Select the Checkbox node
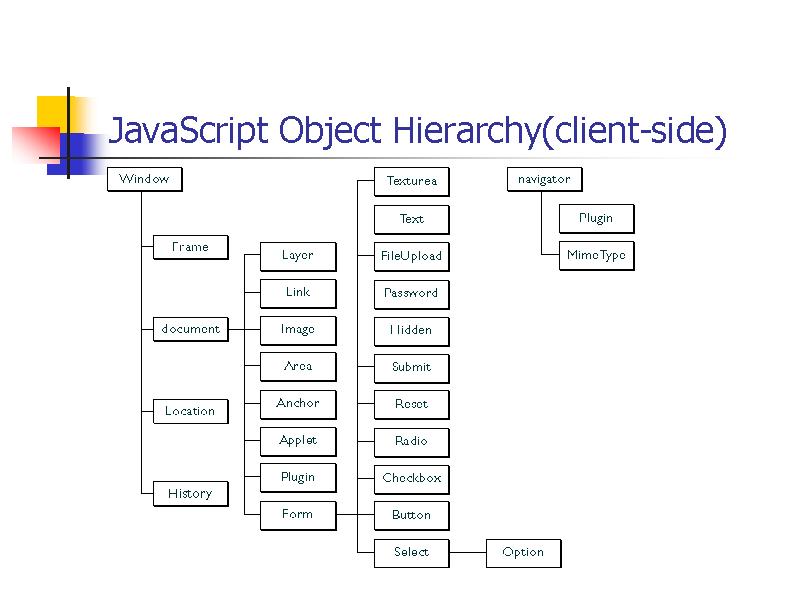800x600 pixels. click(411, 479)
